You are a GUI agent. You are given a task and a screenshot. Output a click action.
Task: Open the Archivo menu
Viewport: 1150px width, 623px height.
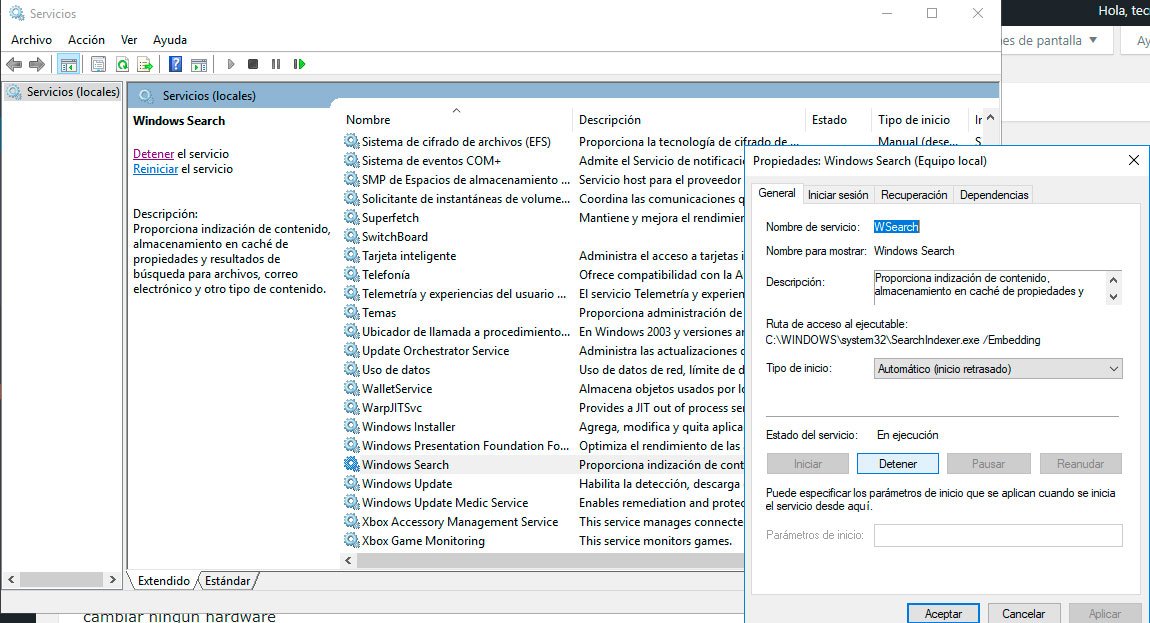[x=32, y=40]
